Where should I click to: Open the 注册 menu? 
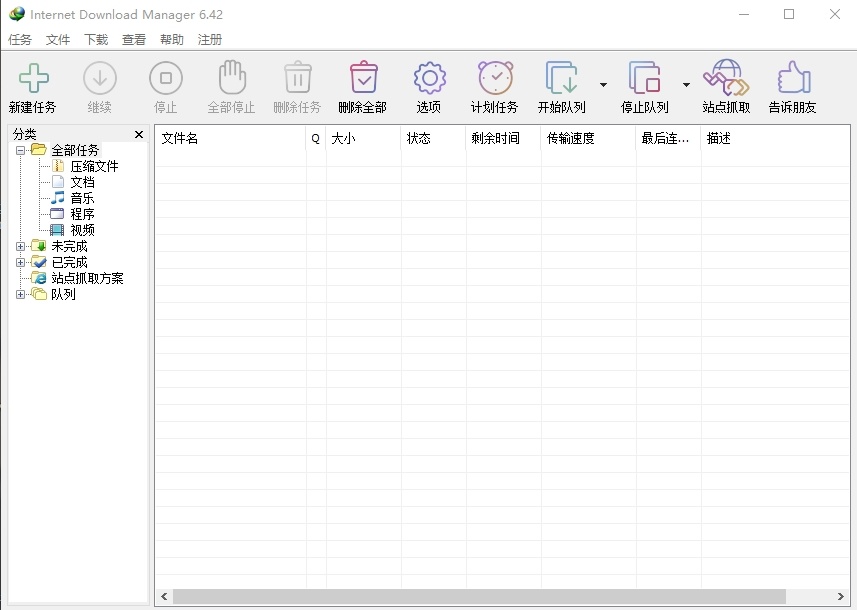pyautogui.click(x=210, y=39)
